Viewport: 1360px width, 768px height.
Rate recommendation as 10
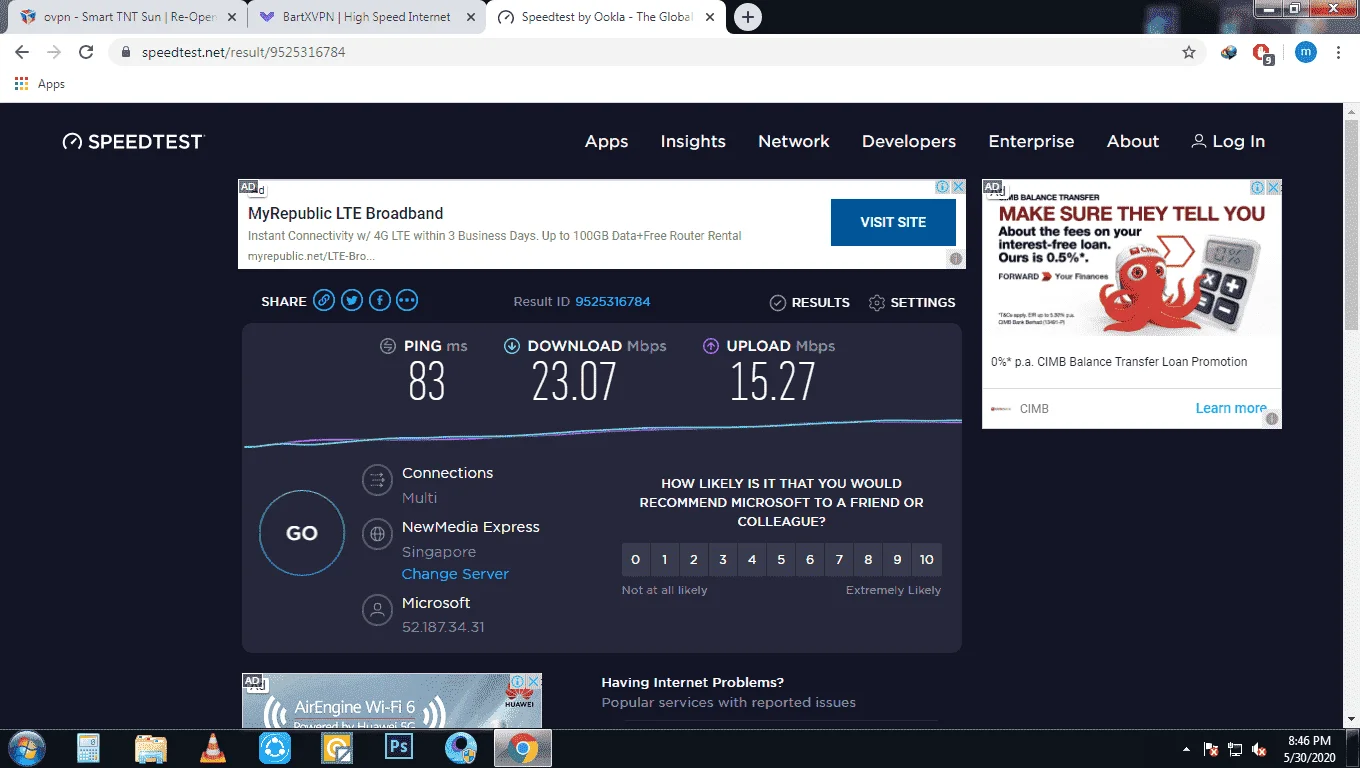click(927, 560)
